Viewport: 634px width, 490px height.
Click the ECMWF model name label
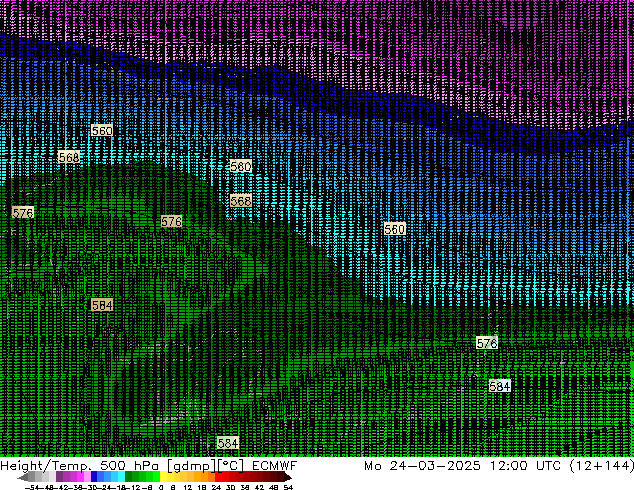point(275,466)
